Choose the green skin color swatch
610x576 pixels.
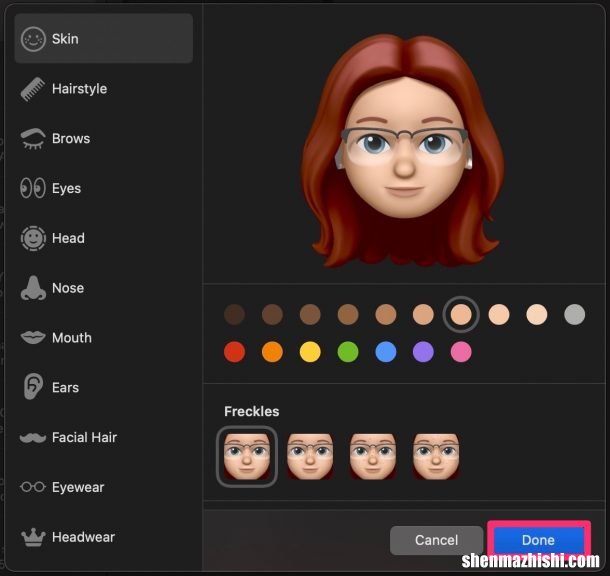(x=348, y=352)
